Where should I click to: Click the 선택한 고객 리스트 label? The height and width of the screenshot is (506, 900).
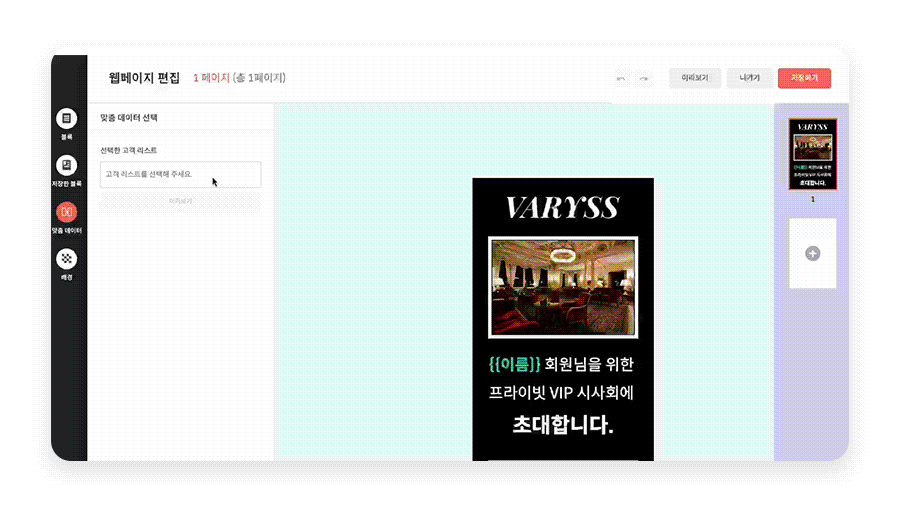(129, 150)
